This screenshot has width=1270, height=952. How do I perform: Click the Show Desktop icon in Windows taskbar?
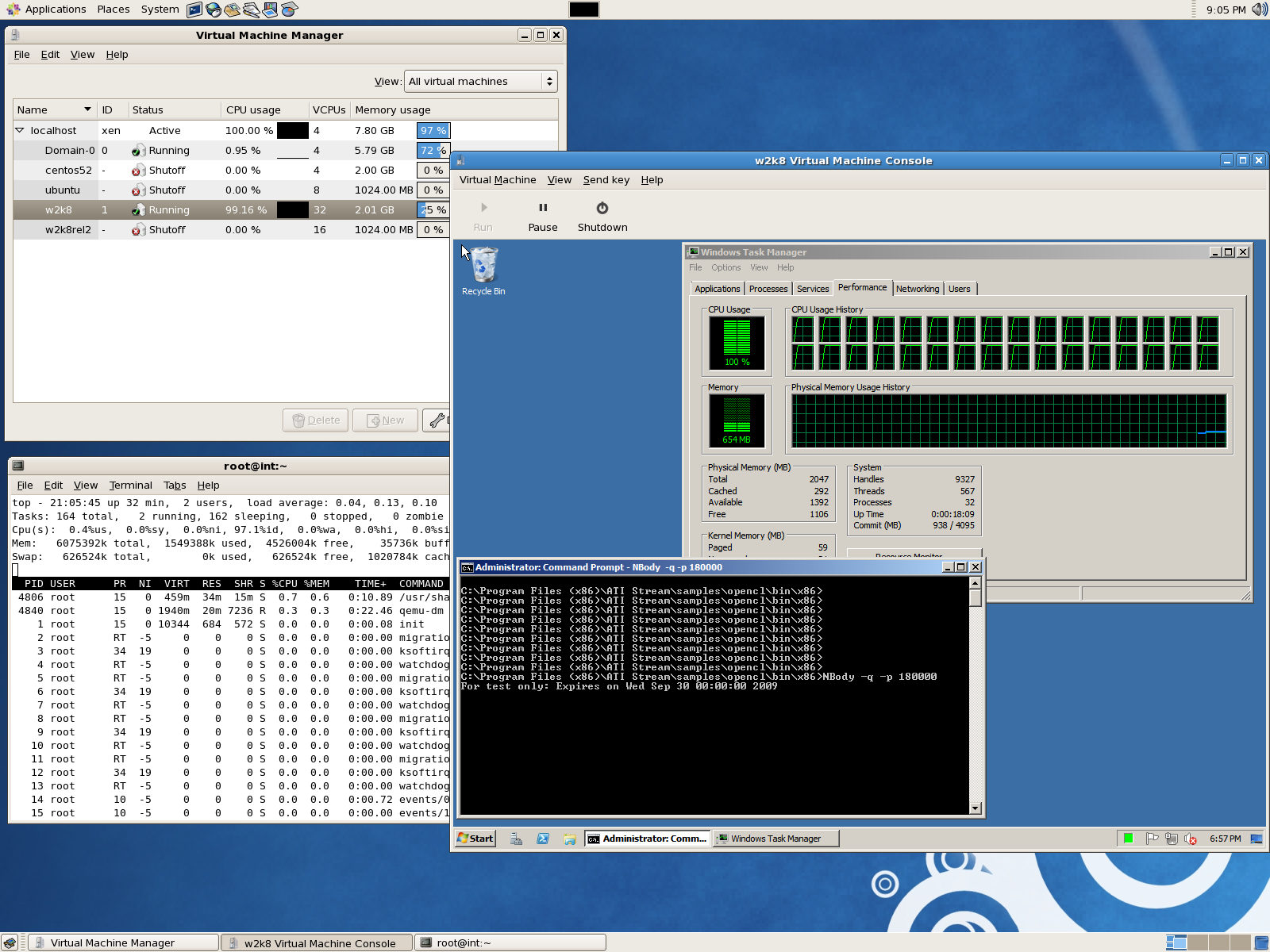coord(1257,839)
